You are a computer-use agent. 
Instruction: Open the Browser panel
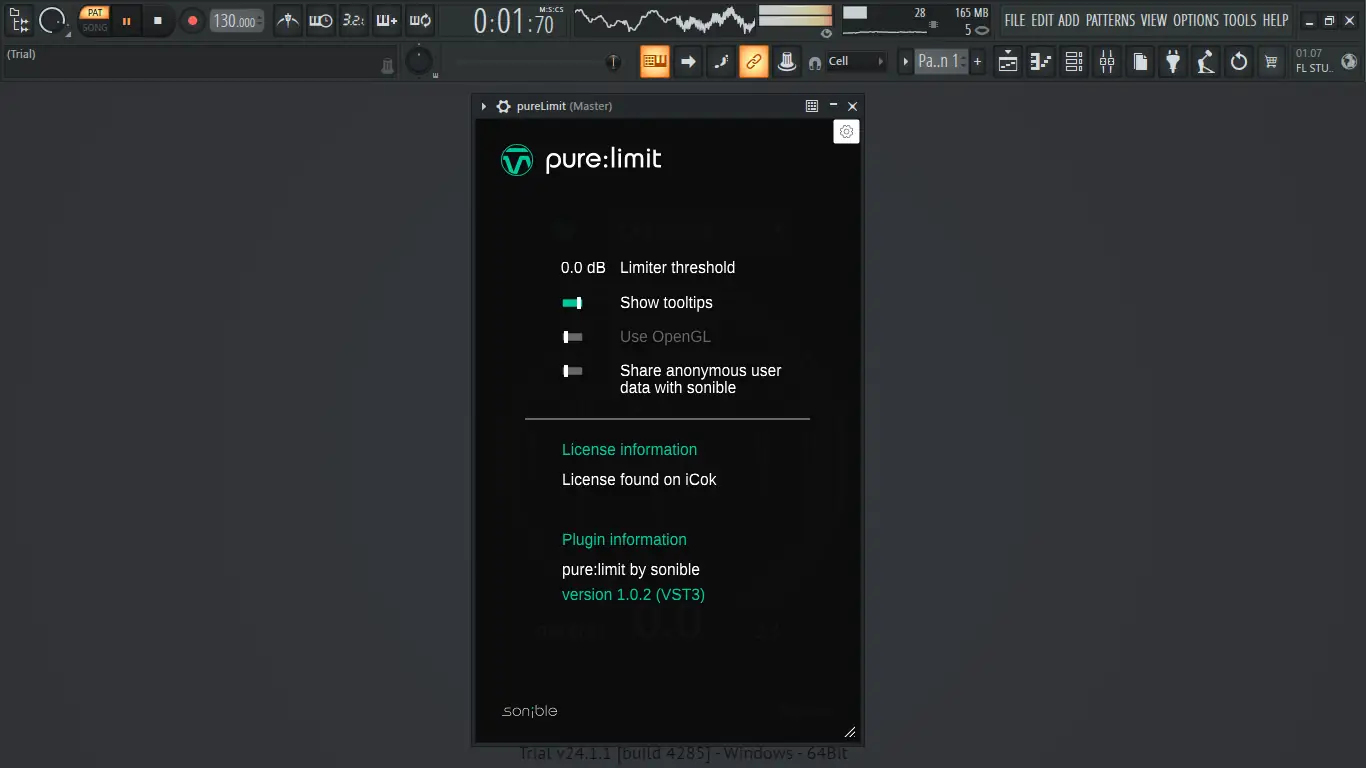coord(1139,61)
